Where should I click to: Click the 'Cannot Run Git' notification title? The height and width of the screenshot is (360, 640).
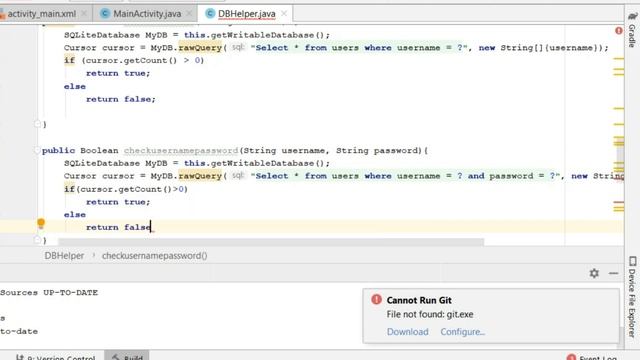419,300
